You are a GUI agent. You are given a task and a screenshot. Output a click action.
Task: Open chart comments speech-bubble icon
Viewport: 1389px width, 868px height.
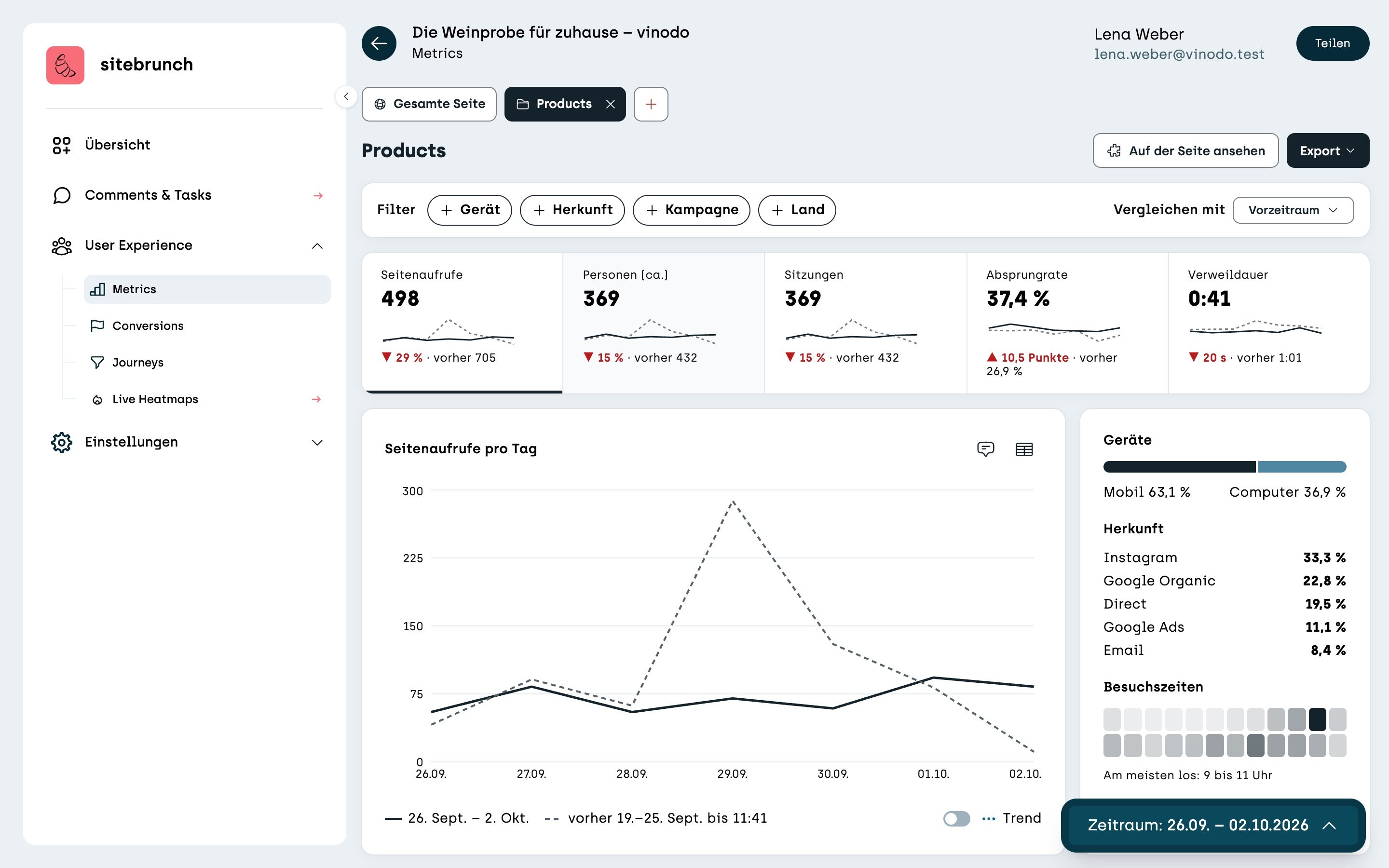pyautogui.click(x=985, y=449)
